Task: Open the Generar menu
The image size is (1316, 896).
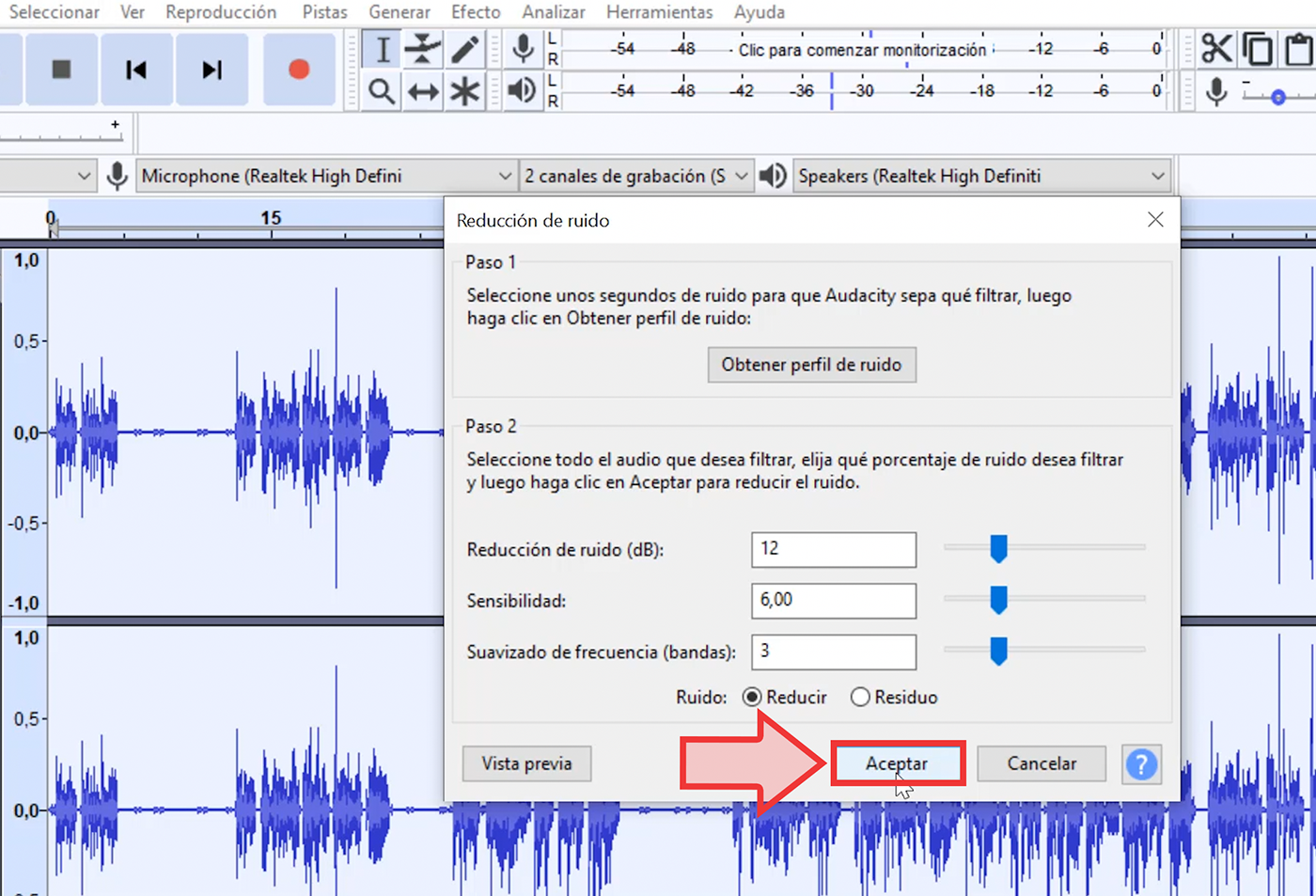Action: coord(399,12)
